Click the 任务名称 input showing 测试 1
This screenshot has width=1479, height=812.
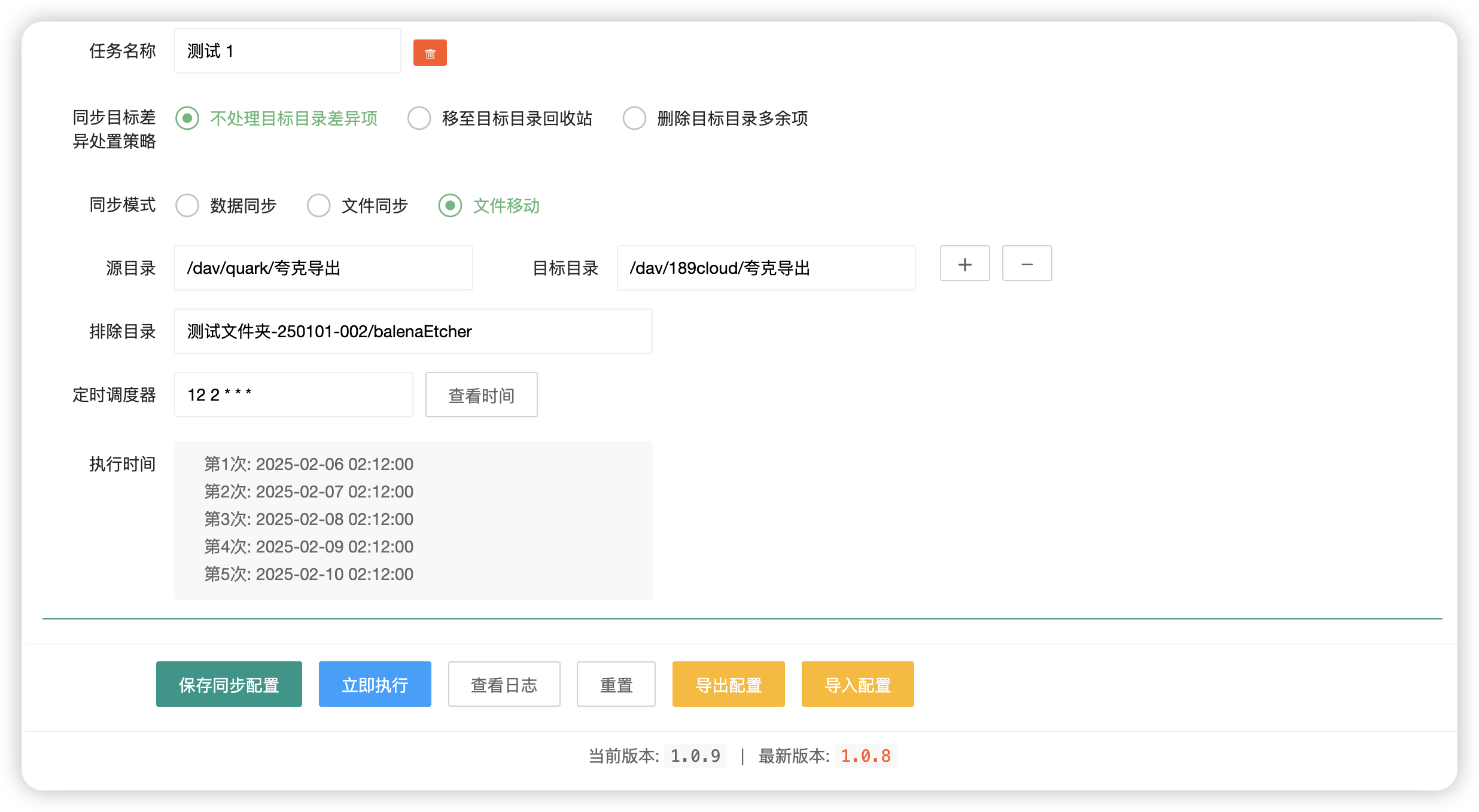click(x=287, y=51)
